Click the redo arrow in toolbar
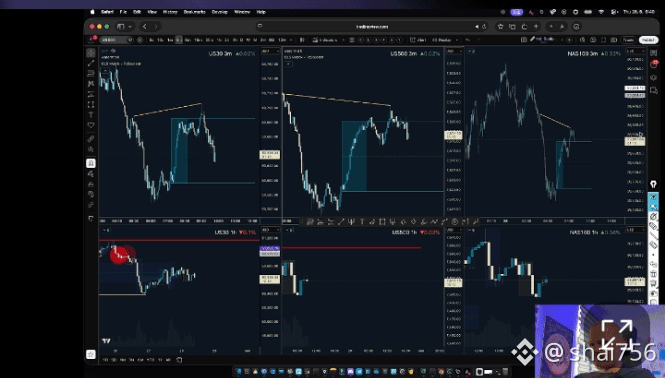 coord(478,39)
